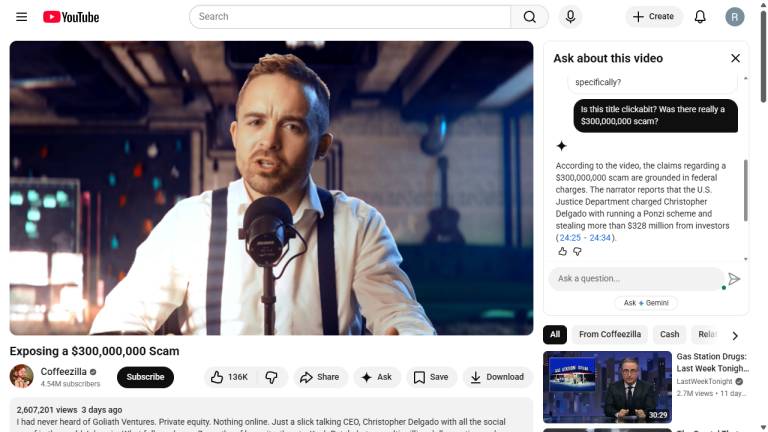Dislike this video
Viewport: 768px width, 432px height.
271,377
